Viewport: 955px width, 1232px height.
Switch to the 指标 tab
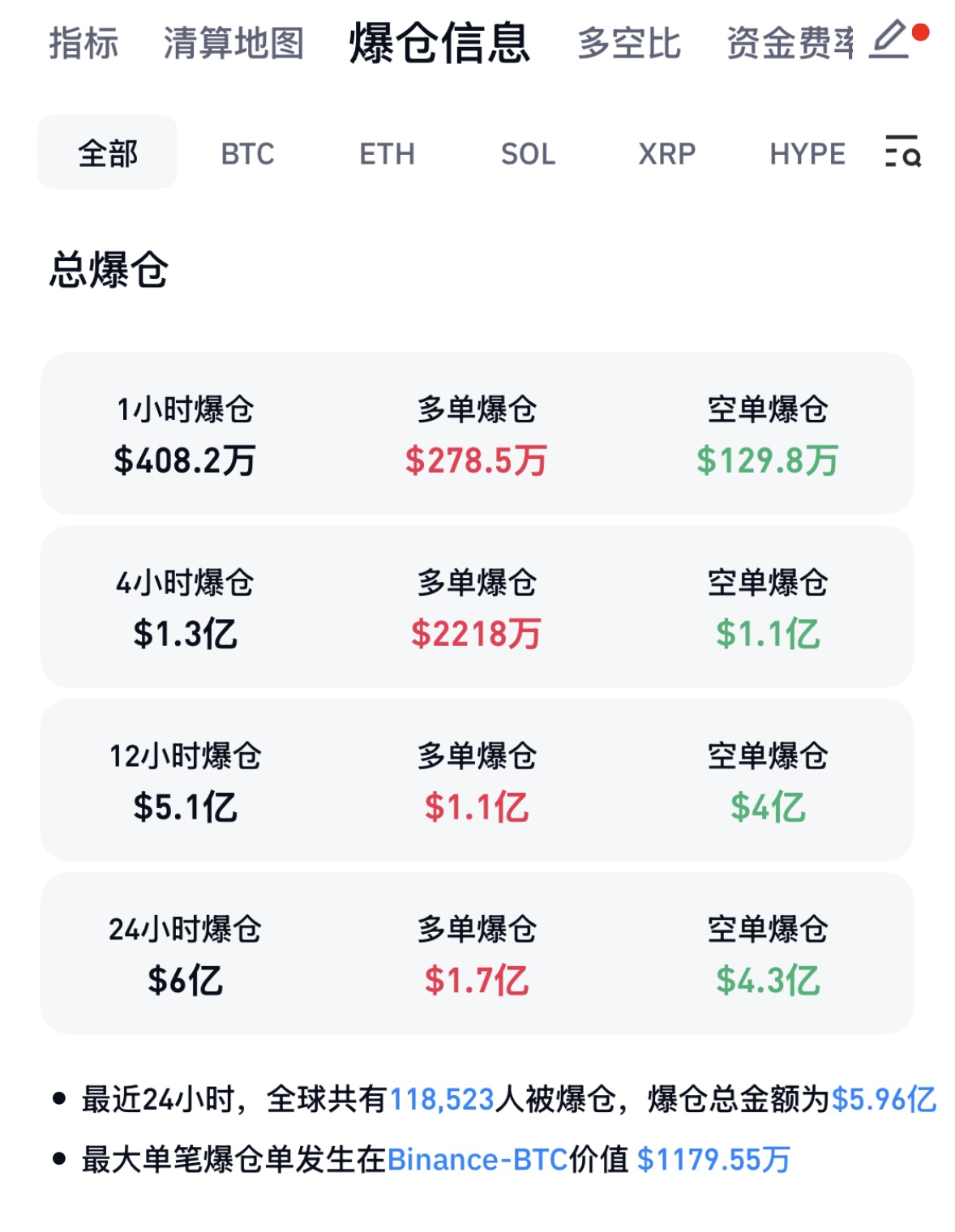point(84,43)
